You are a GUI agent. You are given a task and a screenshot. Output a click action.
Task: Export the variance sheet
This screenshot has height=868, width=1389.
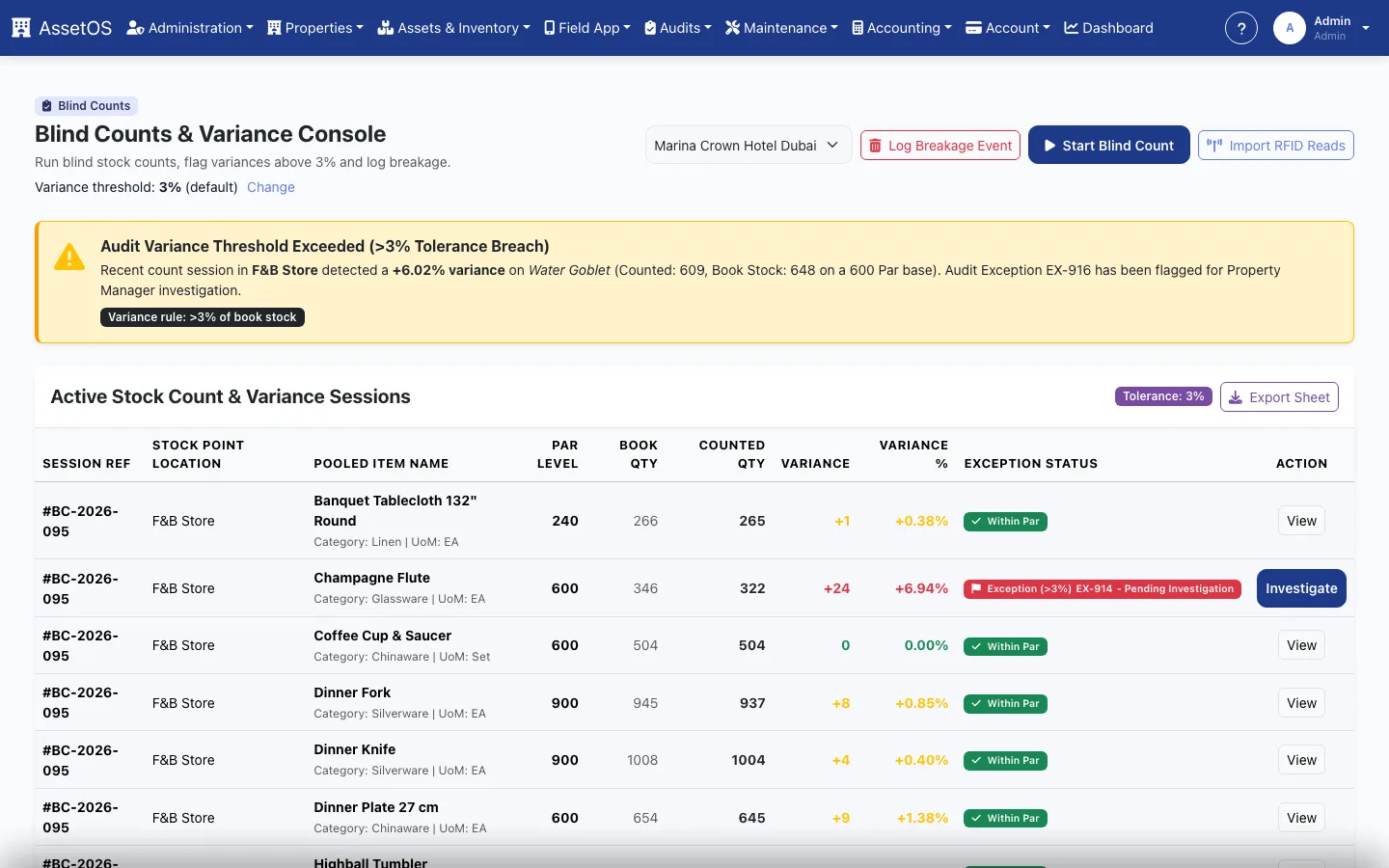pos(1279,397)
